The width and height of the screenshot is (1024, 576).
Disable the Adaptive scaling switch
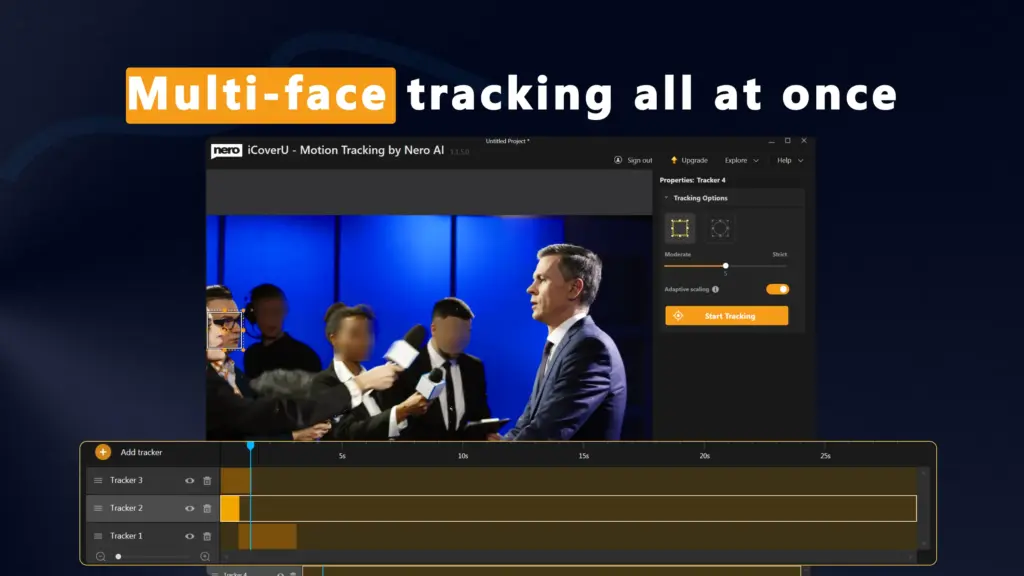(x=777, y=289)
